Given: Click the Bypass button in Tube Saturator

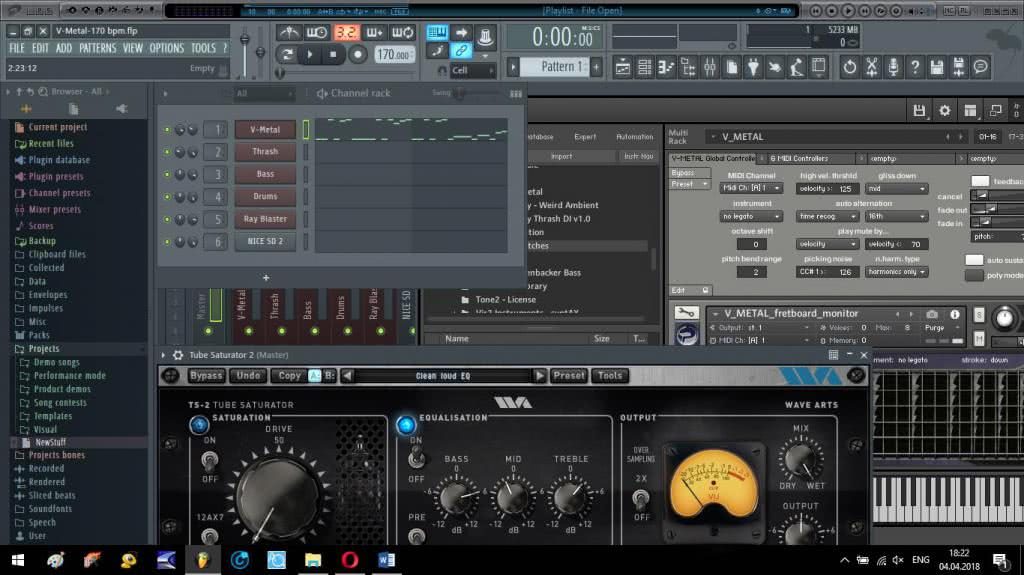Looking at the screenshot, I should (x=206, y=376).
